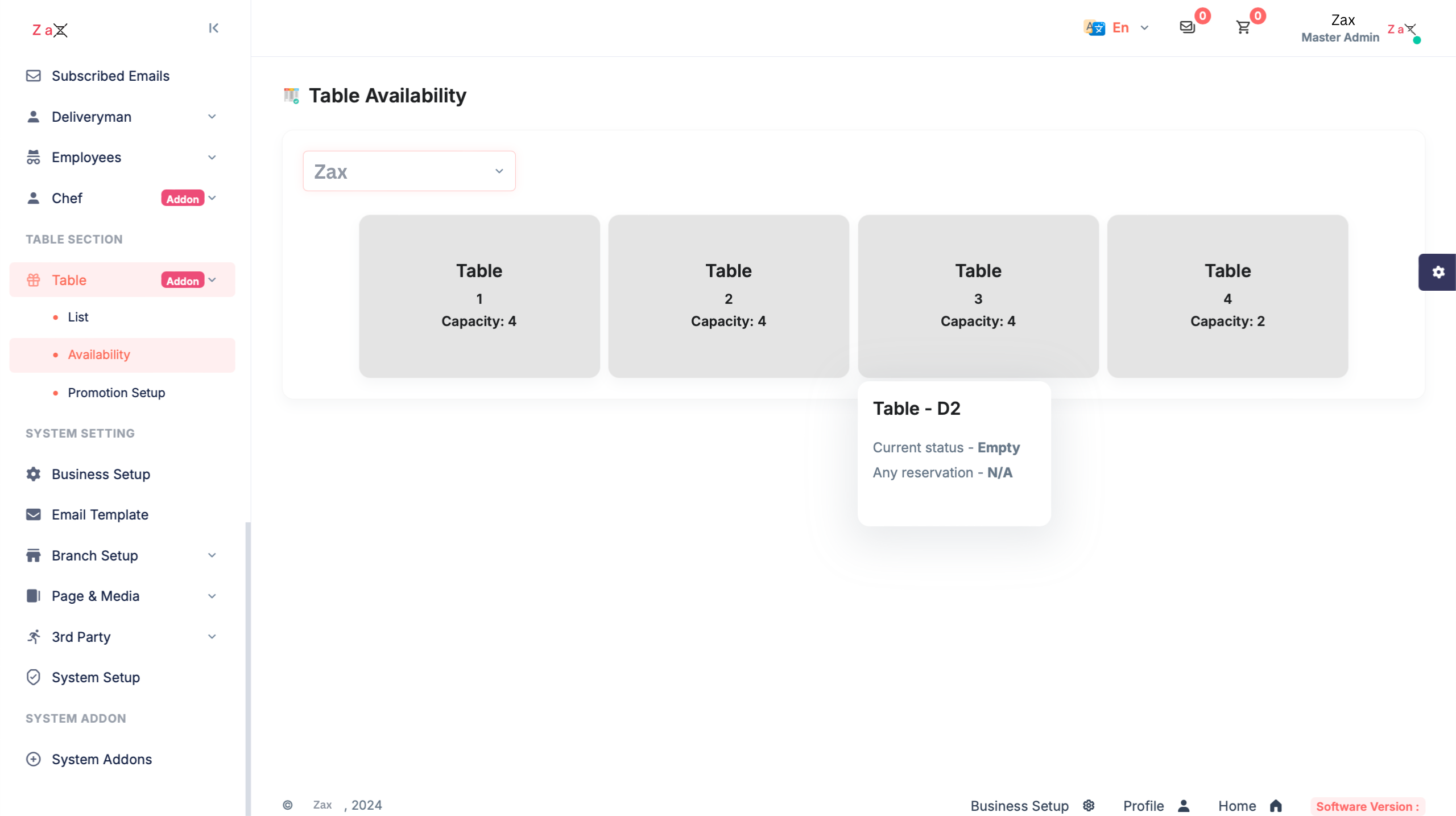Click the Current status - Empty text
The width and height of the screenshot is (1456, 816).
946,447
